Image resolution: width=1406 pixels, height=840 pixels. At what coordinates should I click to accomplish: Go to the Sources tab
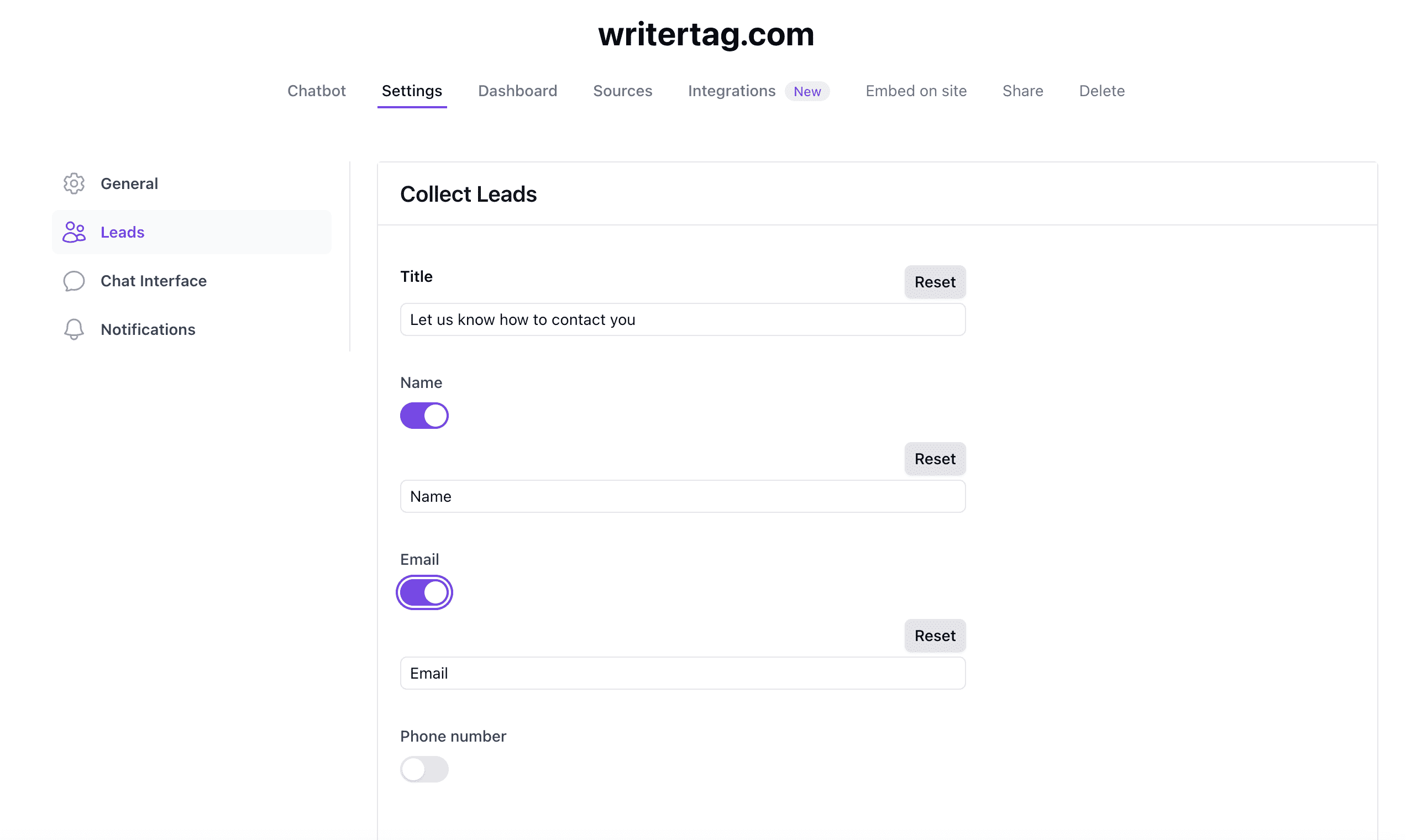point(623,91)
